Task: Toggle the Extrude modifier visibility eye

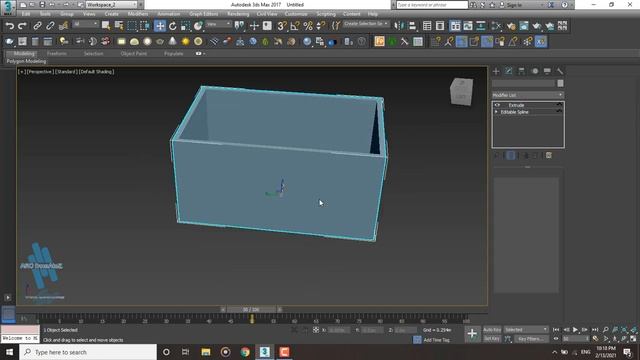Action: [x=497, y=105]
